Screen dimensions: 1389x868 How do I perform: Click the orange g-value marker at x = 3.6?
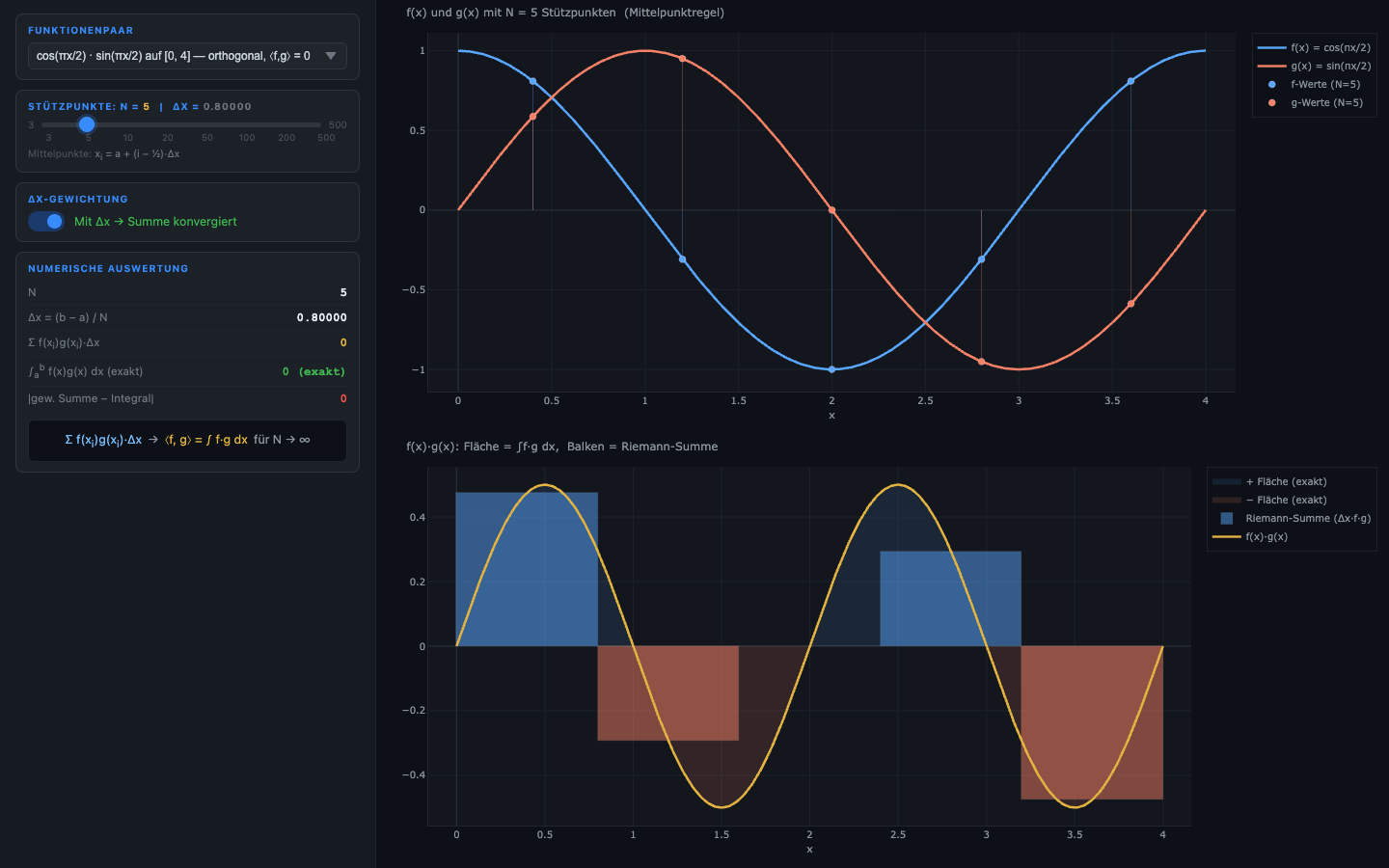(x=1130, y=304)
